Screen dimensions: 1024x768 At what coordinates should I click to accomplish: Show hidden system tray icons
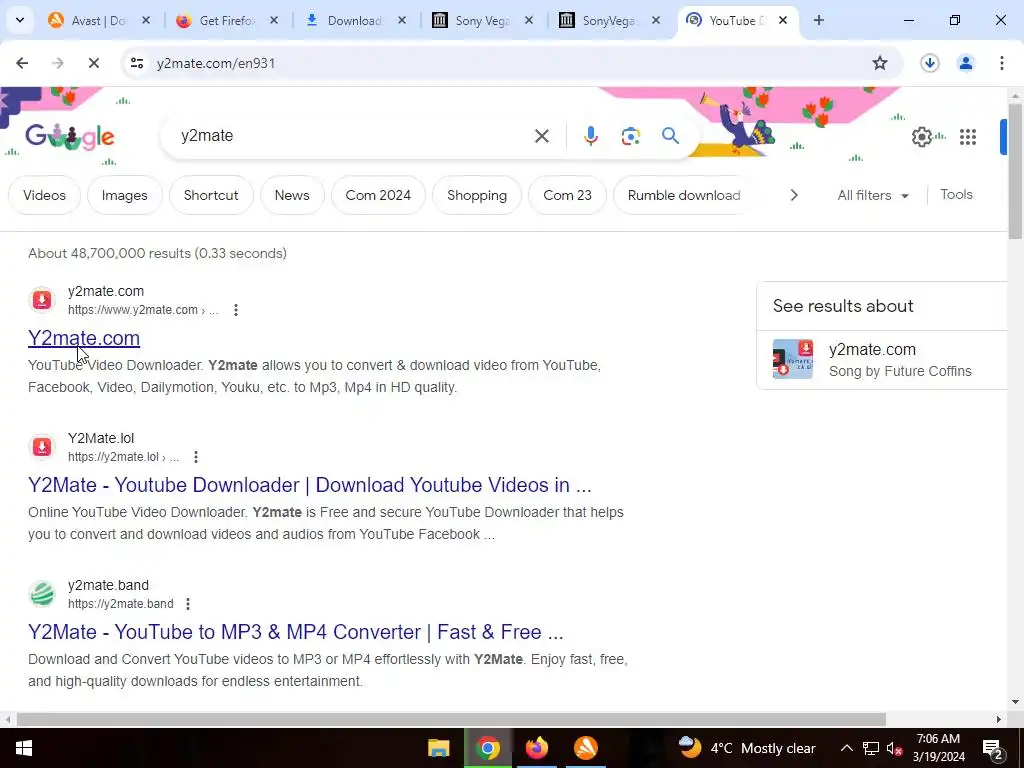(x=846, y=748)
